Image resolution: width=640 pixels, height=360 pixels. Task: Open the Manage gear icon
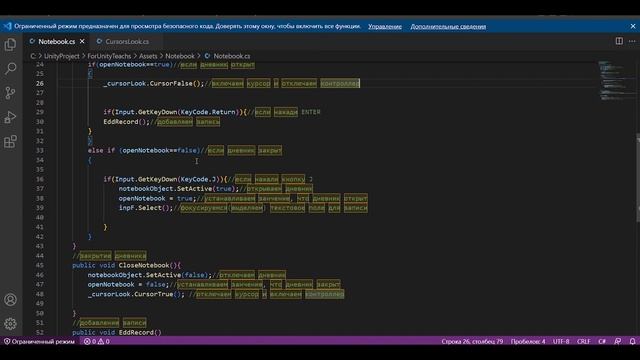pos(10,324)
